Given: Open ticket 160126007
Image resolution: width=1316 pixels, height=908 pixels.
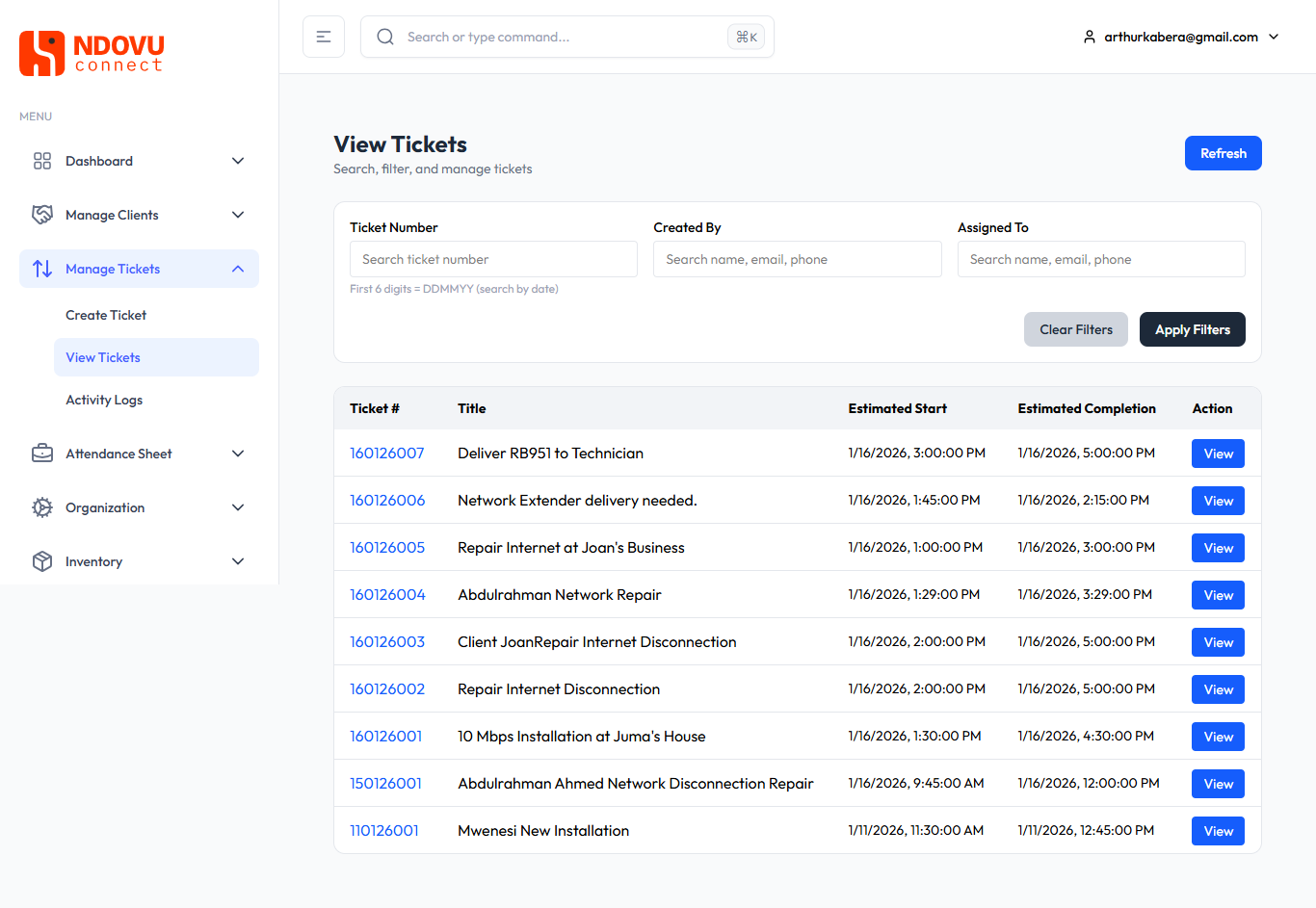Looking at the screenshot, I should [387, 453].
